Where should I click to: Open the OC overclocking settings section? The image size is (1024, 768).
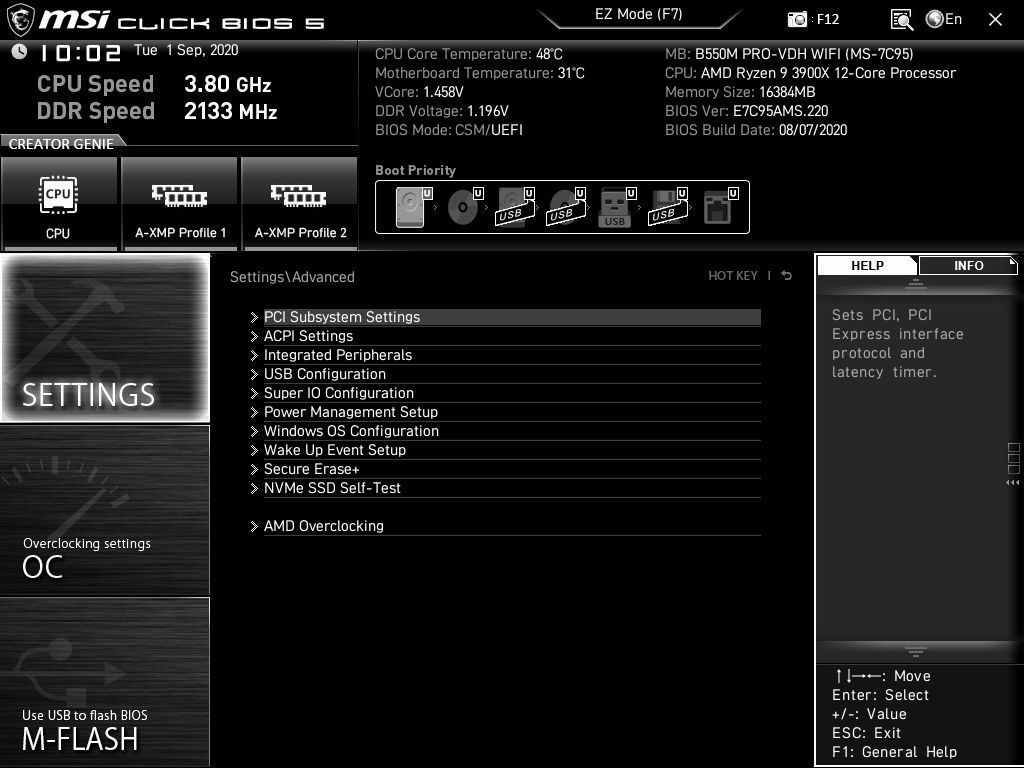[105, 510]
